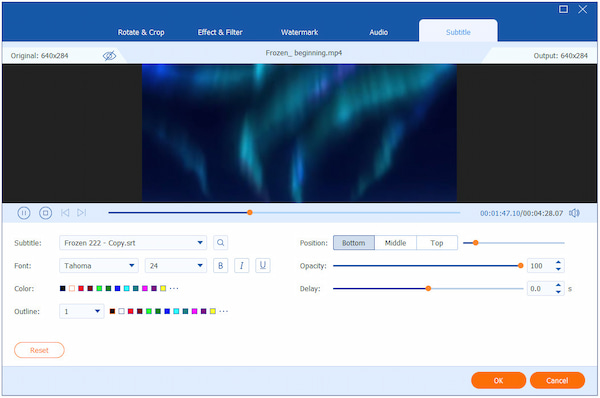Go to previous frame
Image resolution: width=600 pixels, height=398 pixels.
65,213
